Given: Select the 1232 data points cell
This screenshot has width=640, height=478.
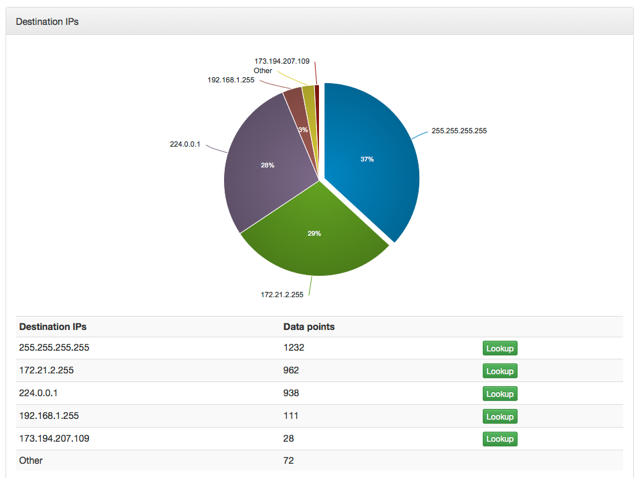Looking at the screenshot, I should pos(294,348).
